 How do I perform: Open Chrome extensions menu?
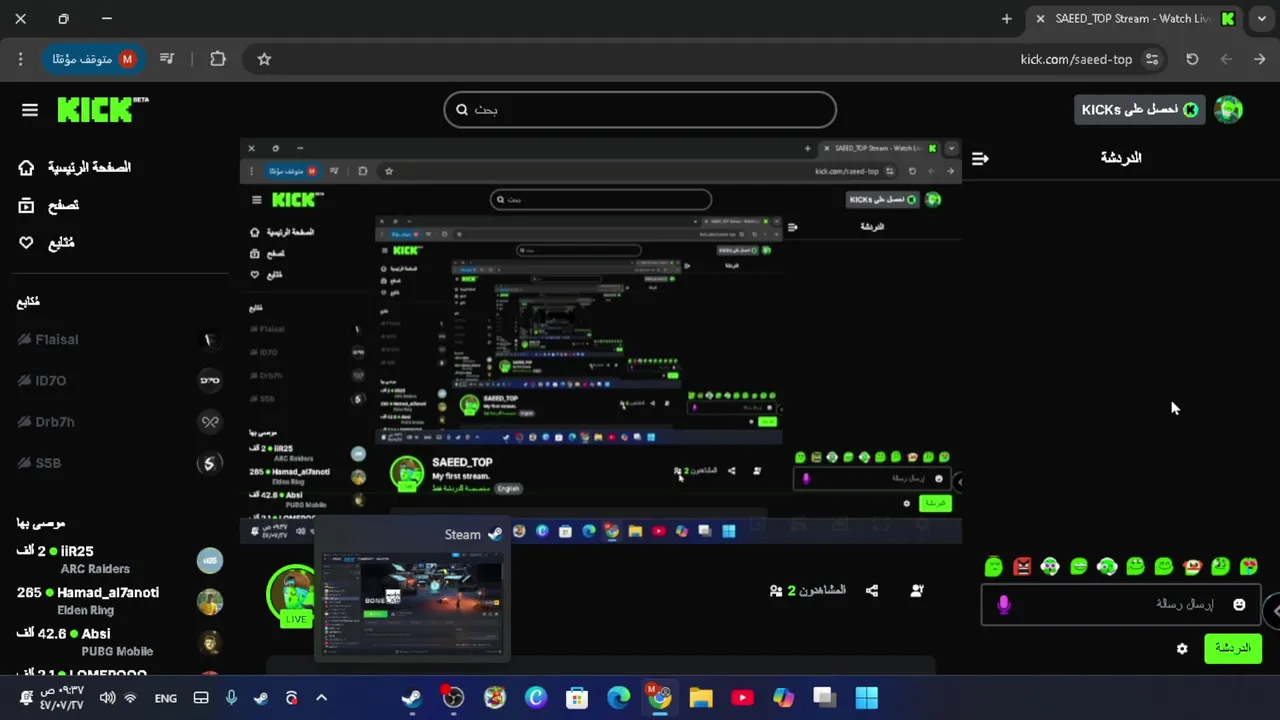(x=218, y=59)
